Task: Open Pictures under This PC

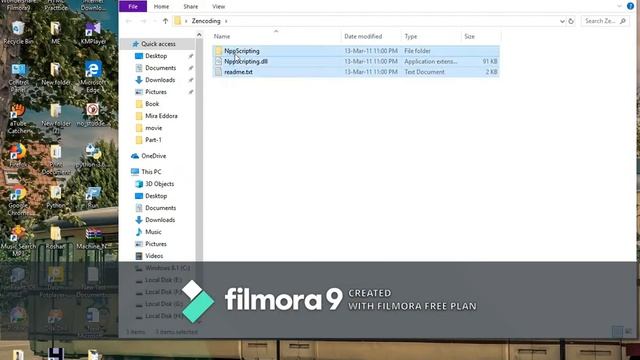Action: point(156,244)
